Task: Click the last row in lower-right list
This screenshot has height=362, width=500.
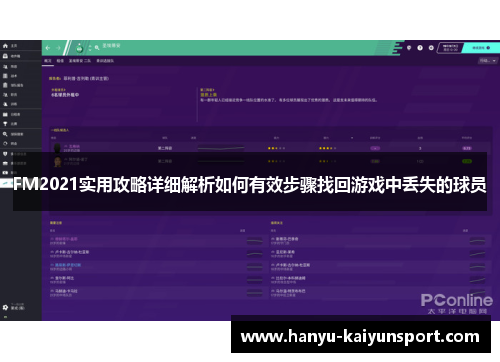Action: (380, 293)
